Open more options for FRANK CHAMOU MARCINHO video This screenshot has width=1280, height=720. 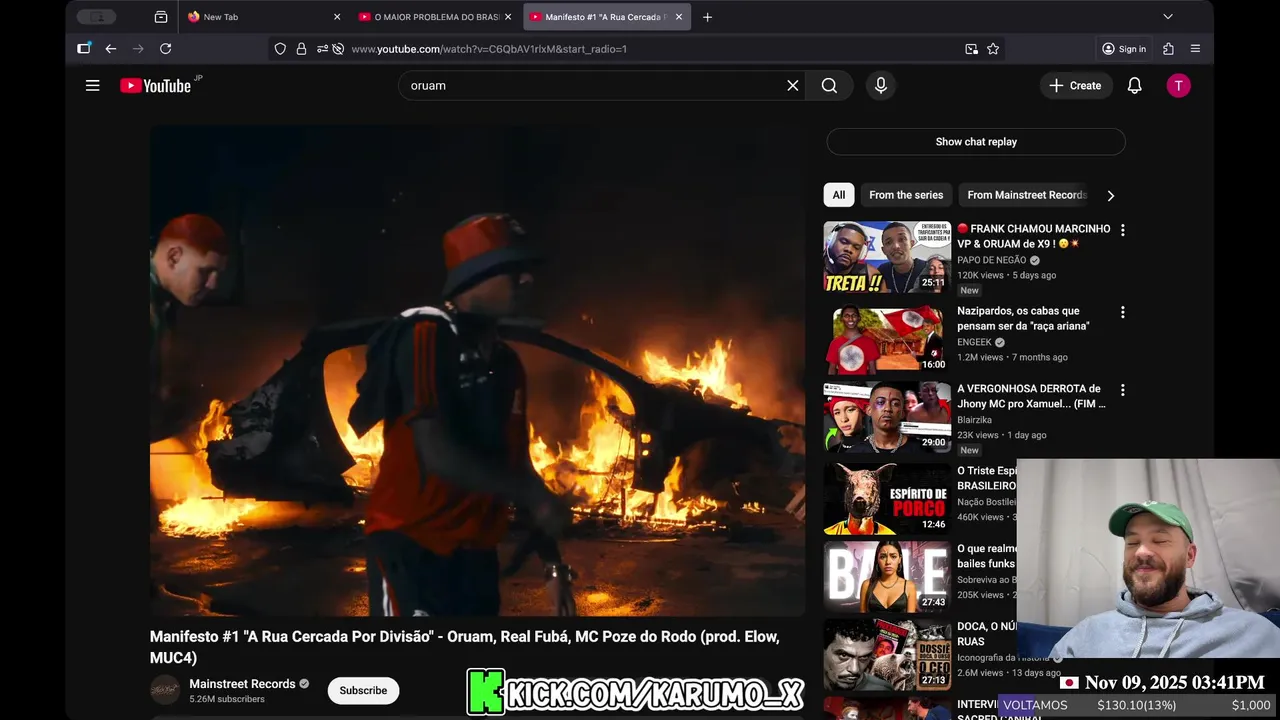(1122, 230)
